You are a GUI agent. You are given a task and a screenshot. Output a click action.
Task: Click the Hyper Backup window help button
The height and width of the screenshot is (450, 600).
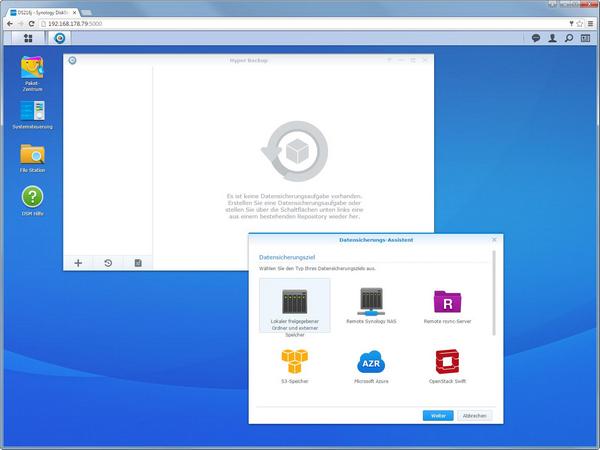(x=389, y=60)
